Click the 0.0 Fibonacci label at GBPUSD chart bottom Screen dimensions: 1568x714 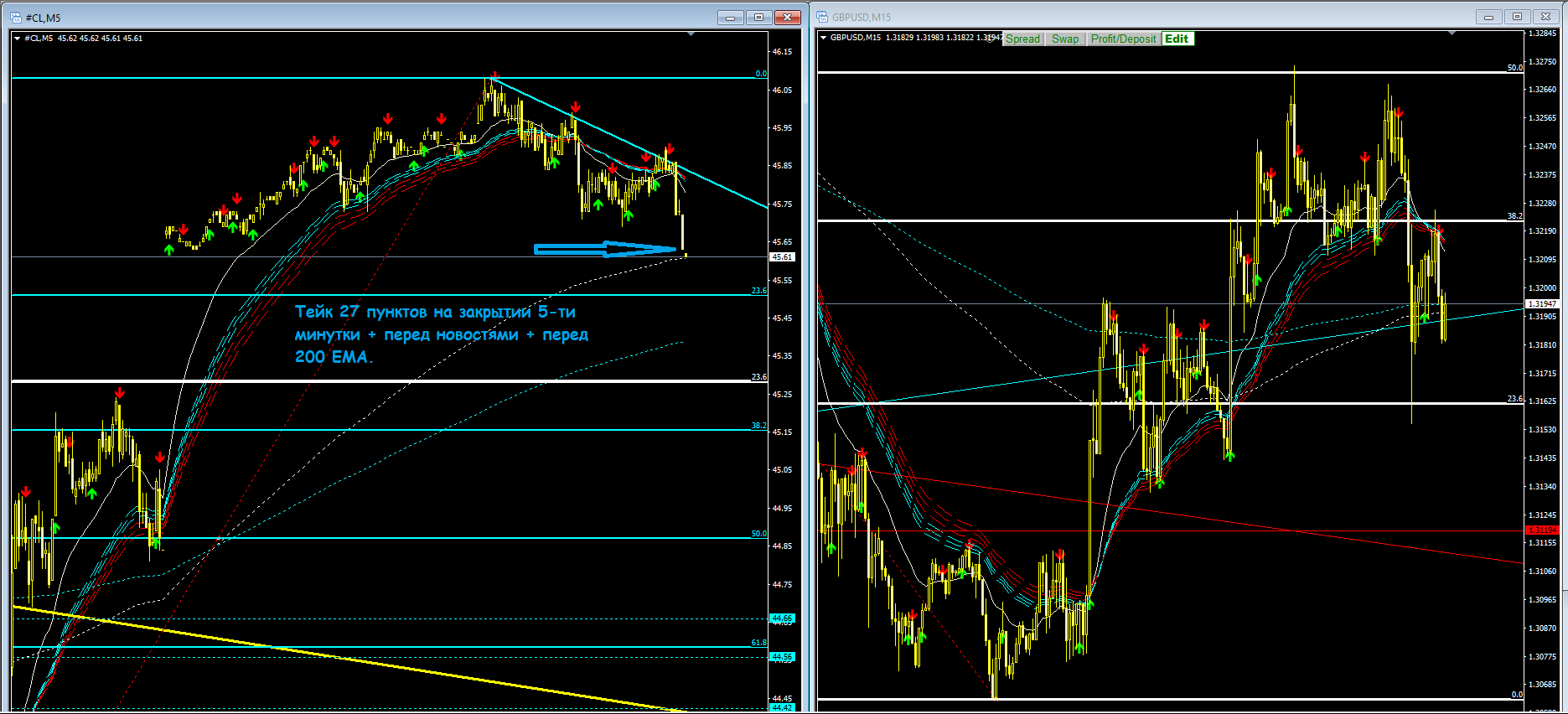(1517, 695)
